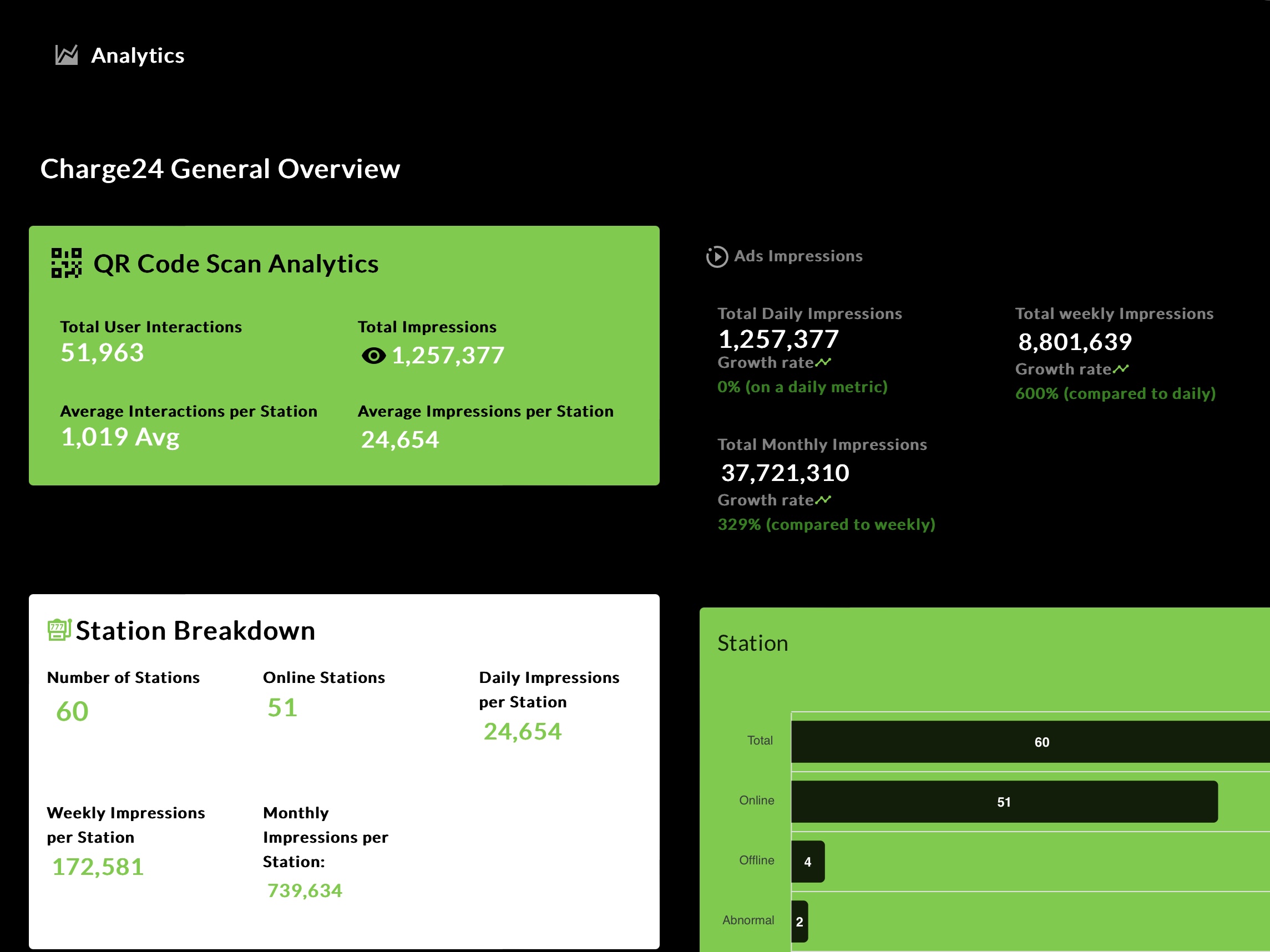Screen dimensions: 1270x952
Task: Click the Total User Interactions value 51,963
Action: click(x=102, y=352)
